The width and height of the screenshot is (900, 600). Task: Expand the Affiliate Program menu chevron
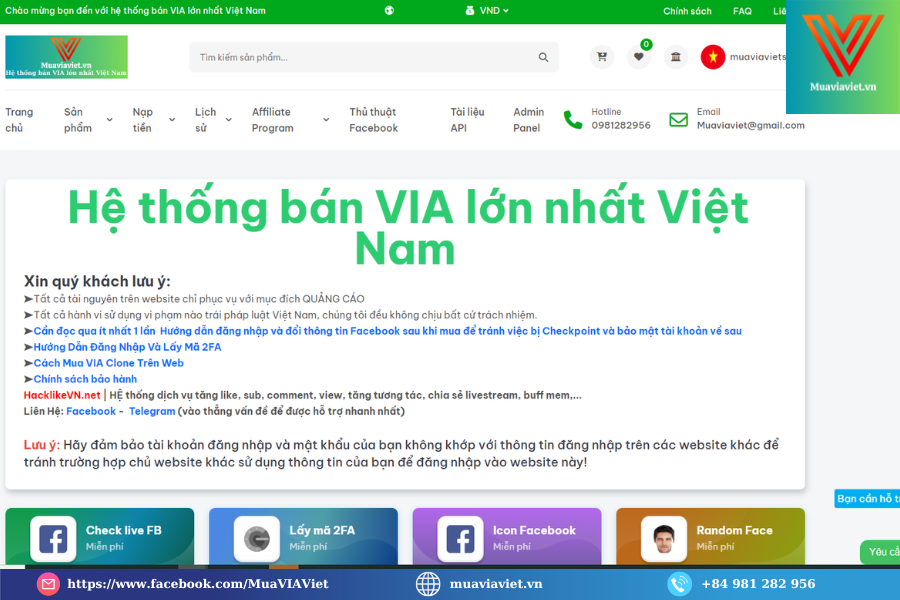[x=326, y=119]
